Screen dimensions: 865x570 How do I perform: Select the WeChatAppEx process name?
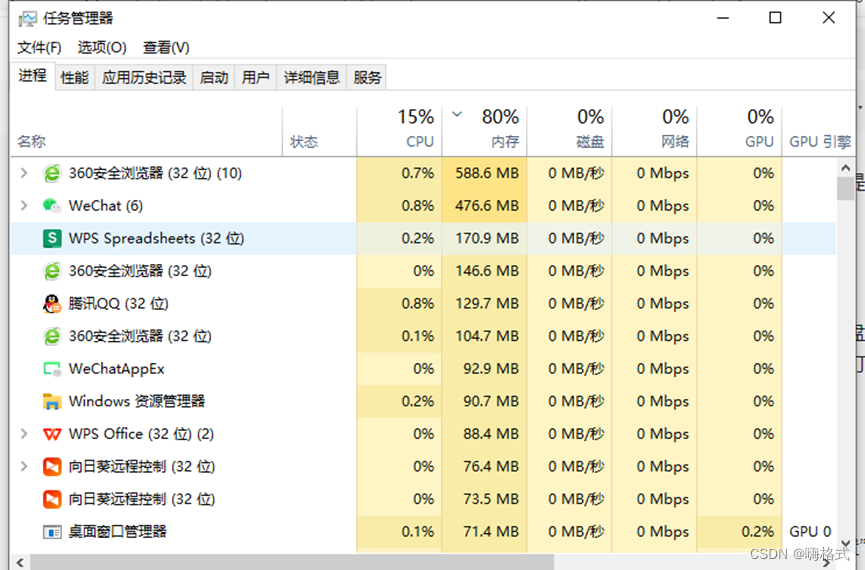click(116, 369)
